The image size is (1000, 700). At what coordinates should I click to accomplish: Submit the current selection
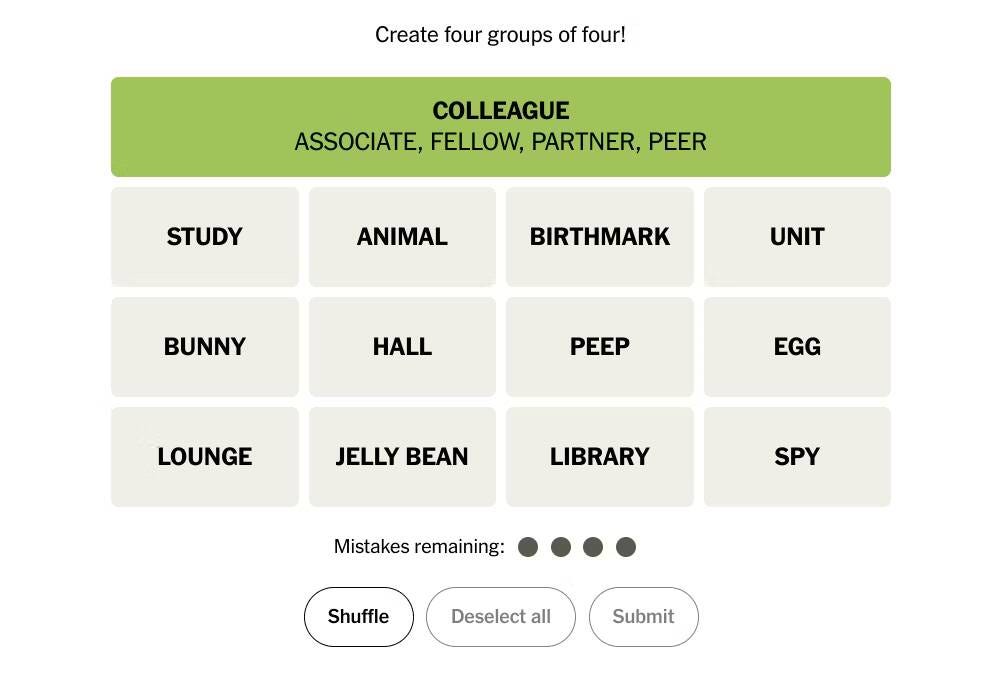[x=643, y=617]
